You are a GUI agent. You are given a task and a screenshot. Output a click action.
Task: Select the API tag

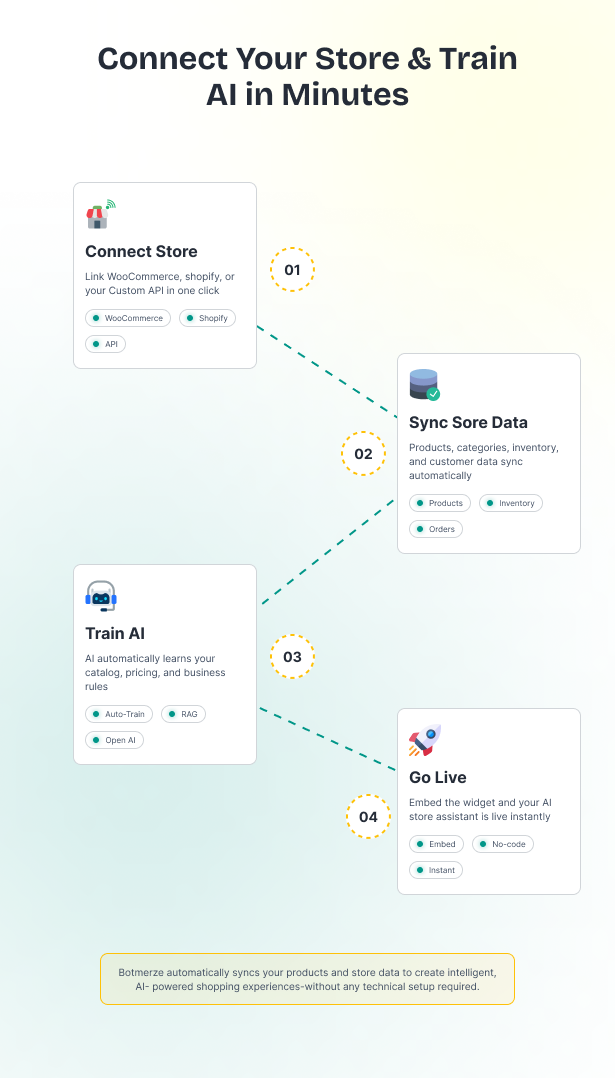(x=105, y=344)
